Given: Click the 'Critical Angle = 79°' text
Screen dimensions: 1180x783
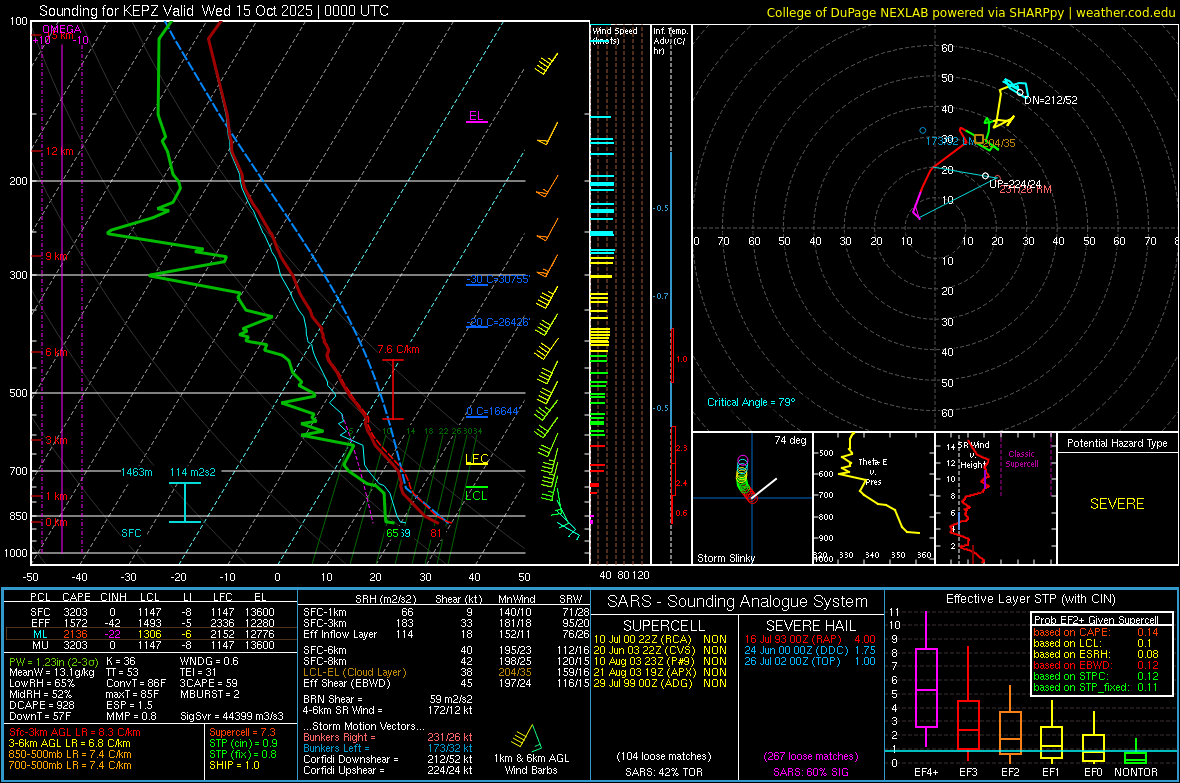Looking at the screenshot, I should tap(751, 402).
